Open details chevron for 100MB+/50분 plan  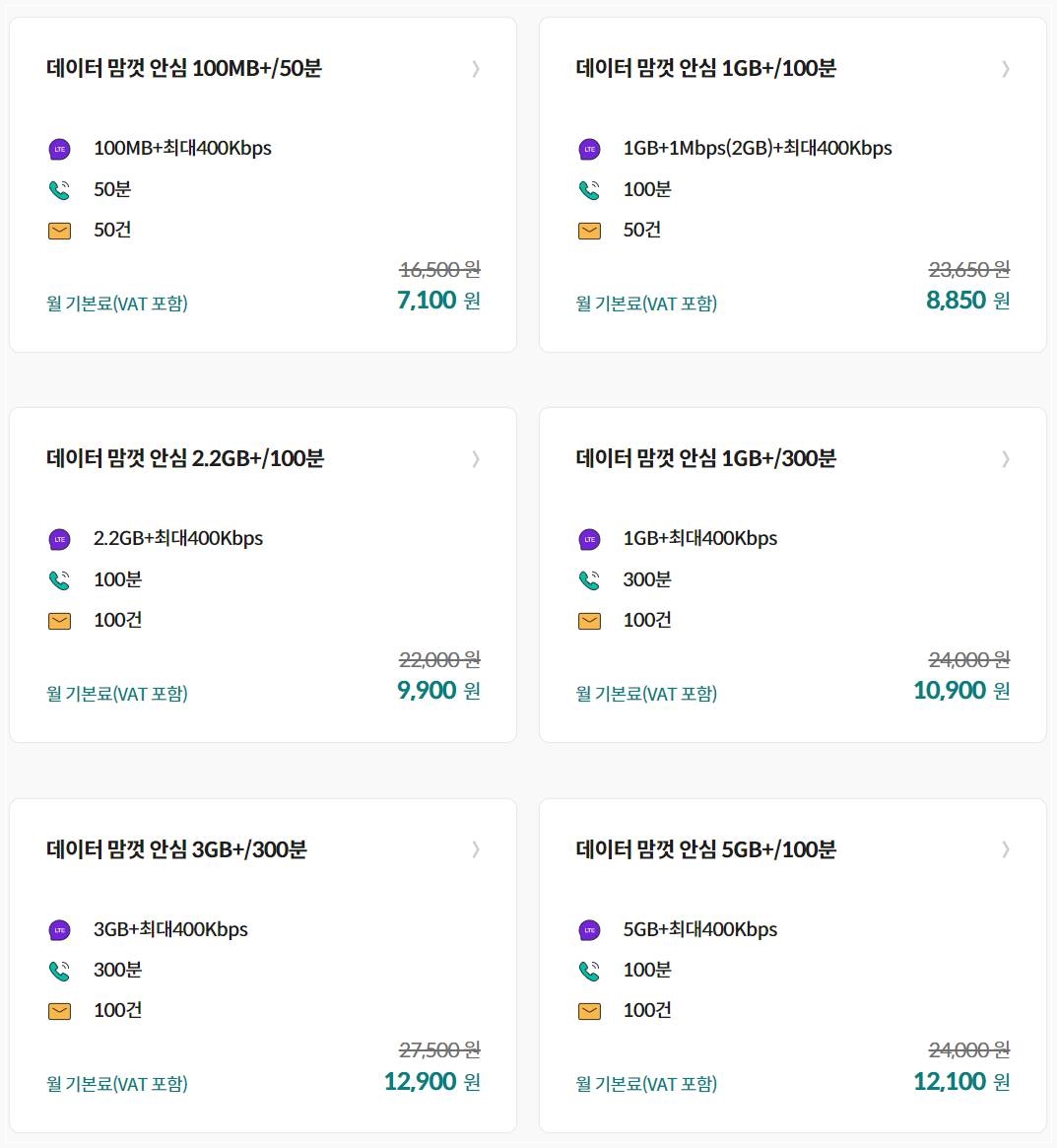pos(476,69)
